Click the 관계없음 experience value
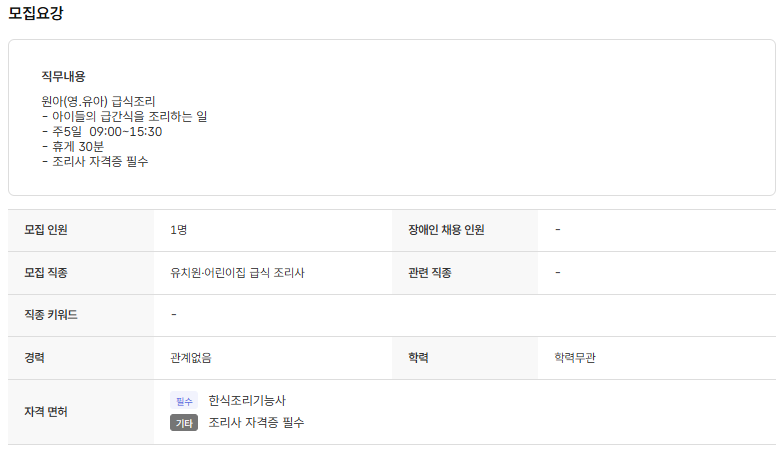This screenshot has height=453, width=784. point(191,358)
